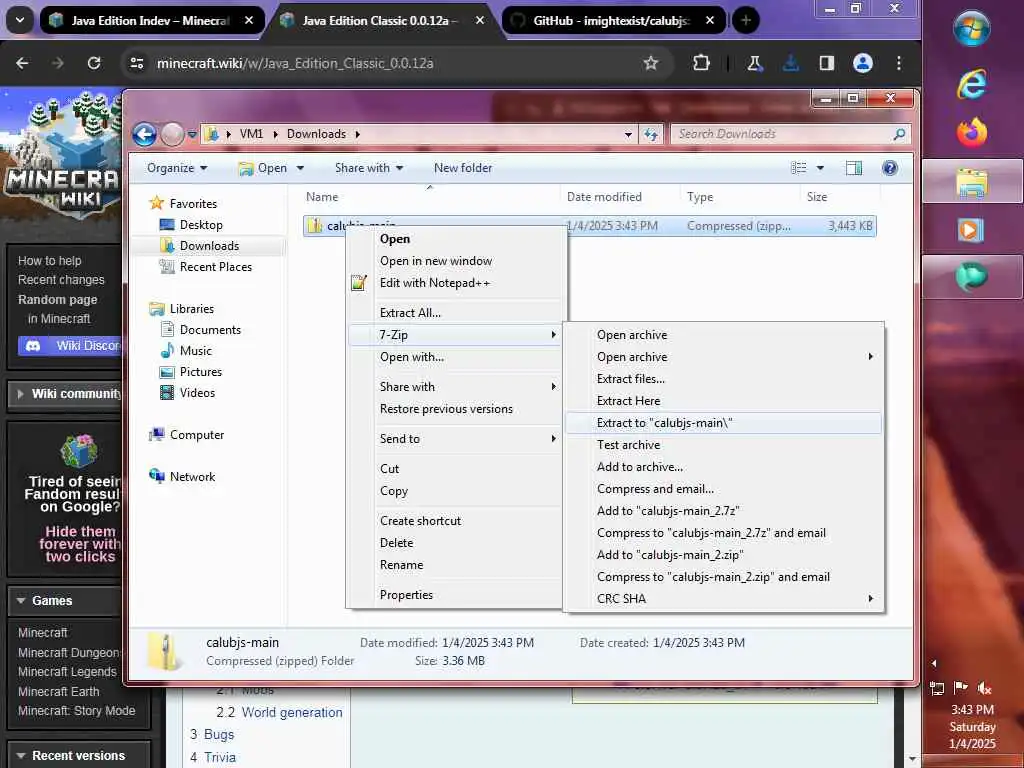Open Chrome three-dot menu
This screenshot has height=768, width=1024.
point(899,63)
